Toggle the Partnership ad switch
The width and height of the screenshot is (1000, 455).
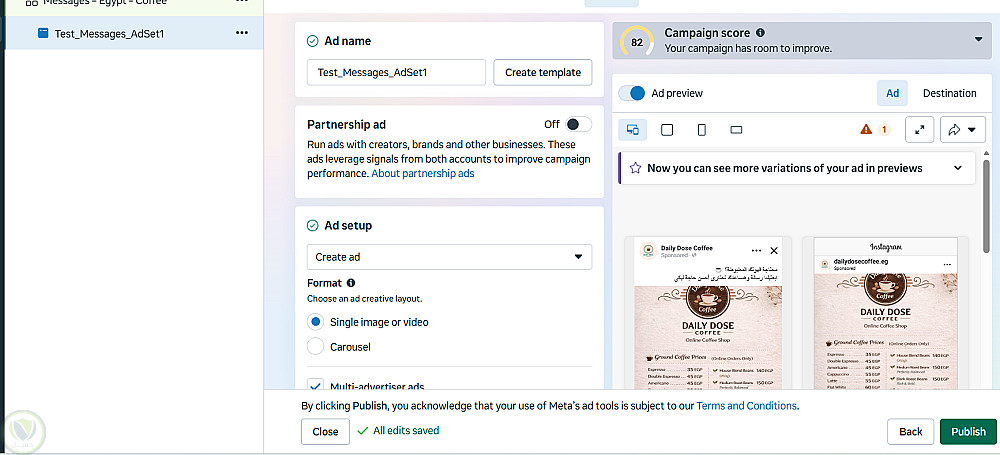[577, 124]
